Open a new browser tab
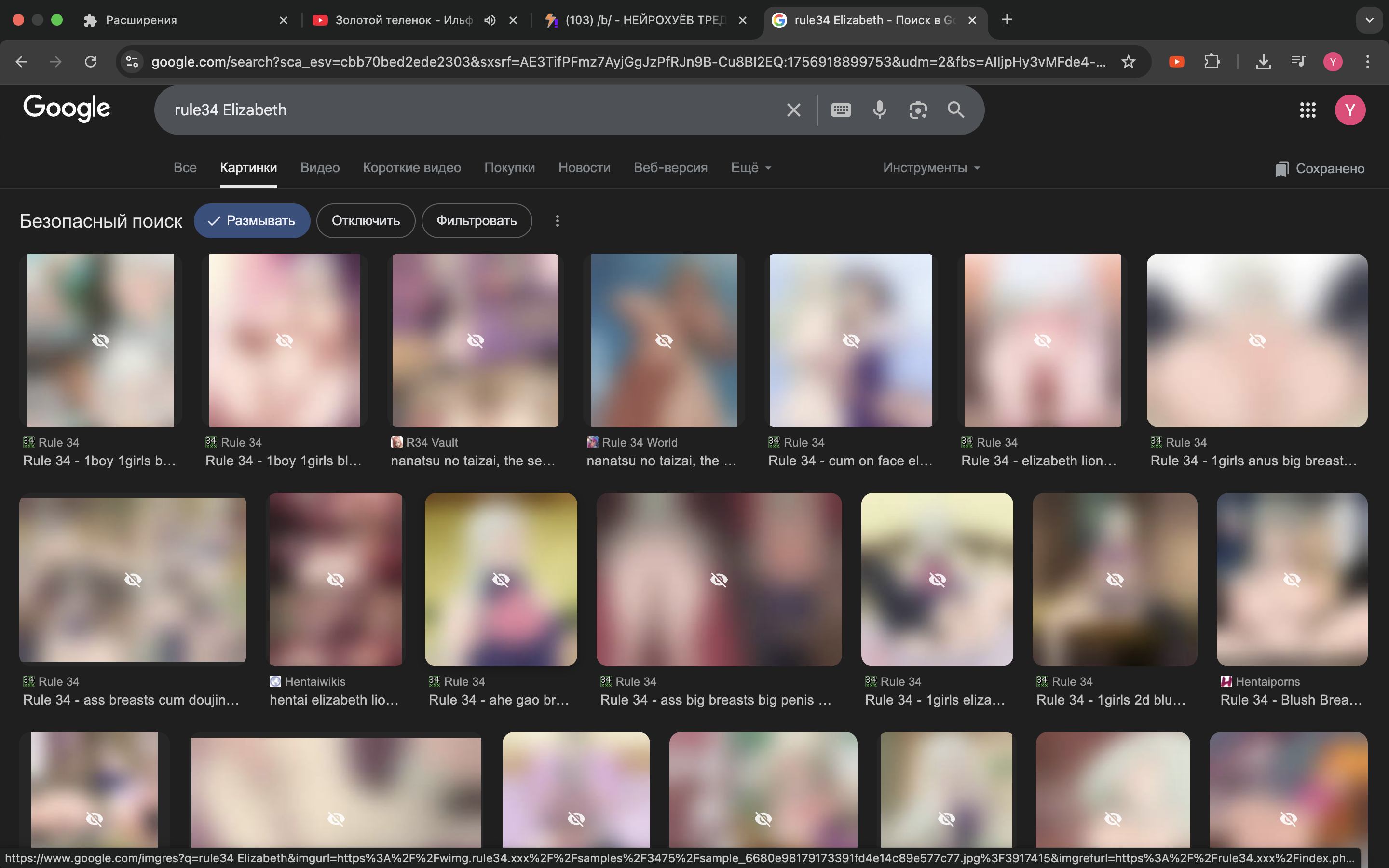 [x=1007, y=19]
